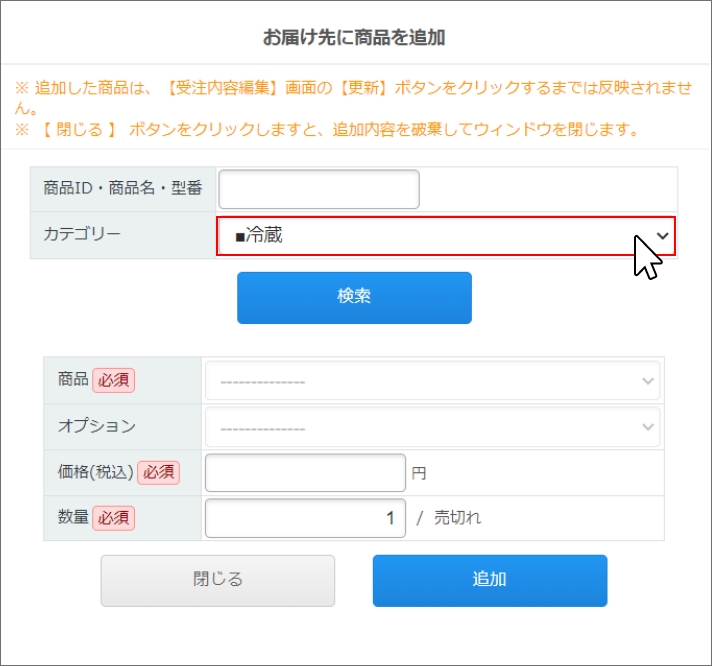Open the カテゴリー dropdown showing 冷蔵
712x666 pixels.
click(446, 237)
